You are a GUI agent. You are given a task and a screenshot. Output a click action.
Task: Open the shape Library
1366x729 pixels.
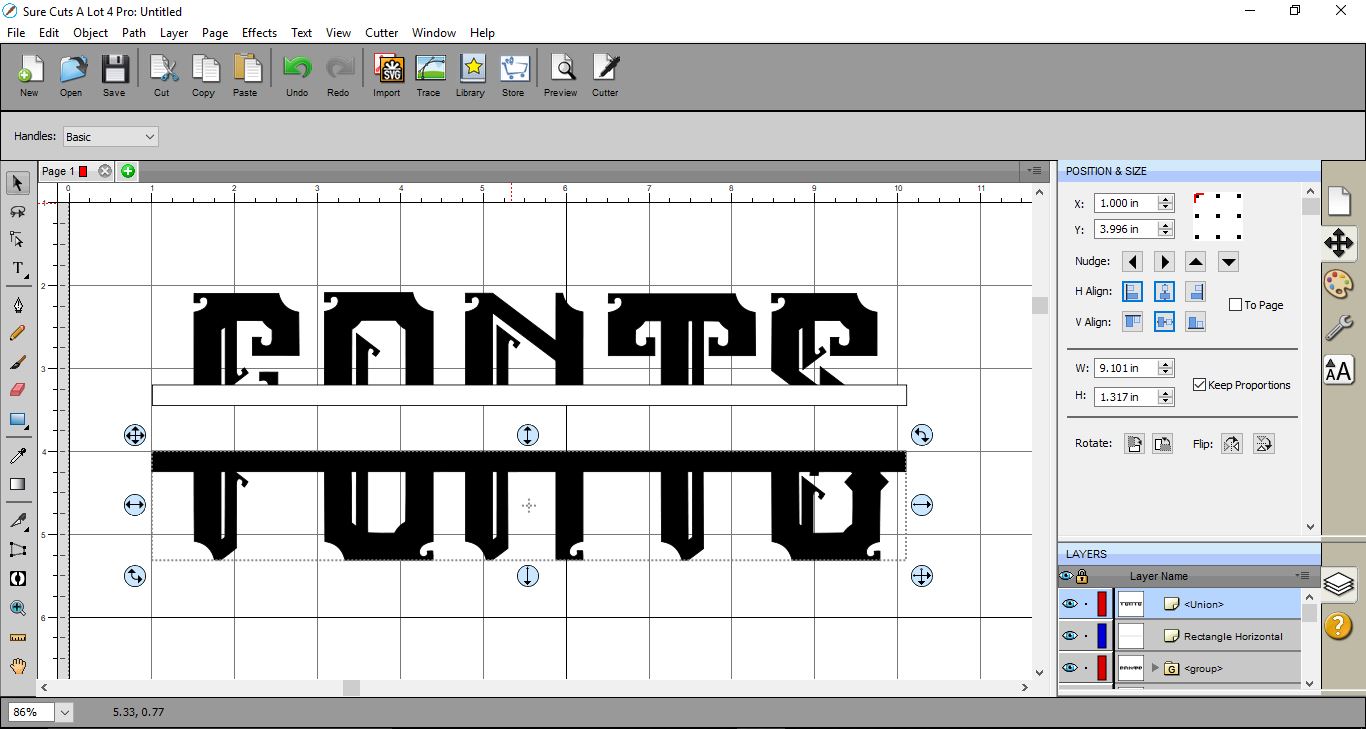(470, 76)
